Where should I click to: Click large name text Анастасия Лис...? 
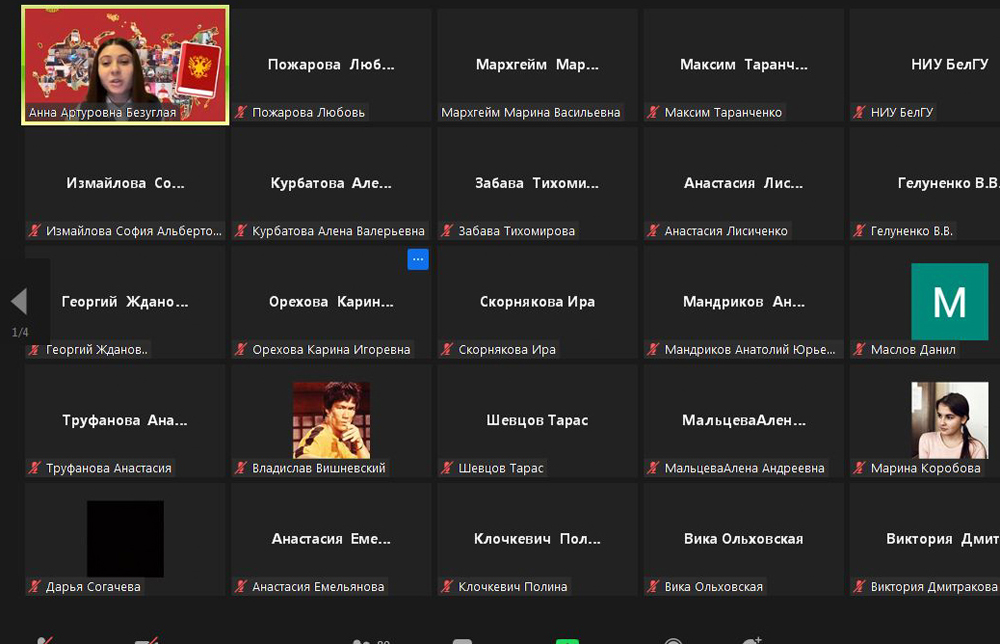click(x=744, y=183)
